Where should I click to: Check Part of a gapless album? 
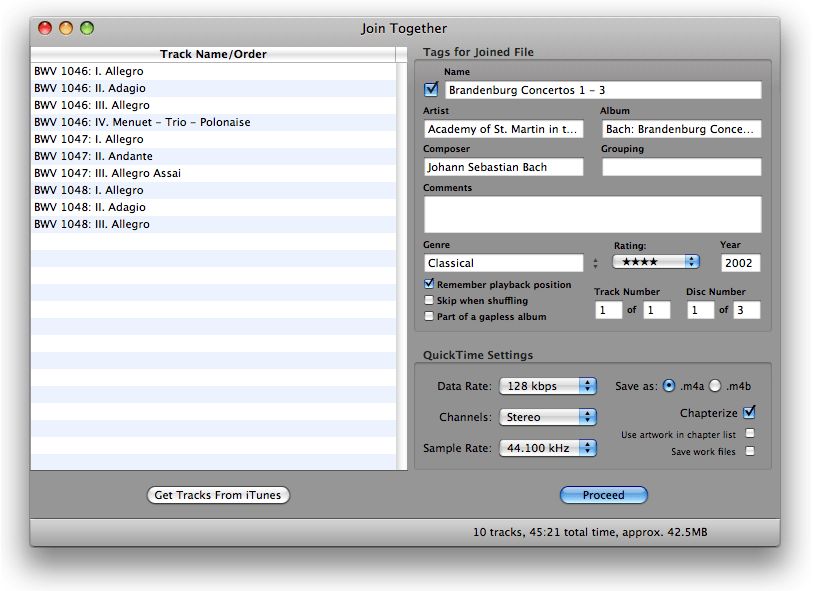coord(429,316)
